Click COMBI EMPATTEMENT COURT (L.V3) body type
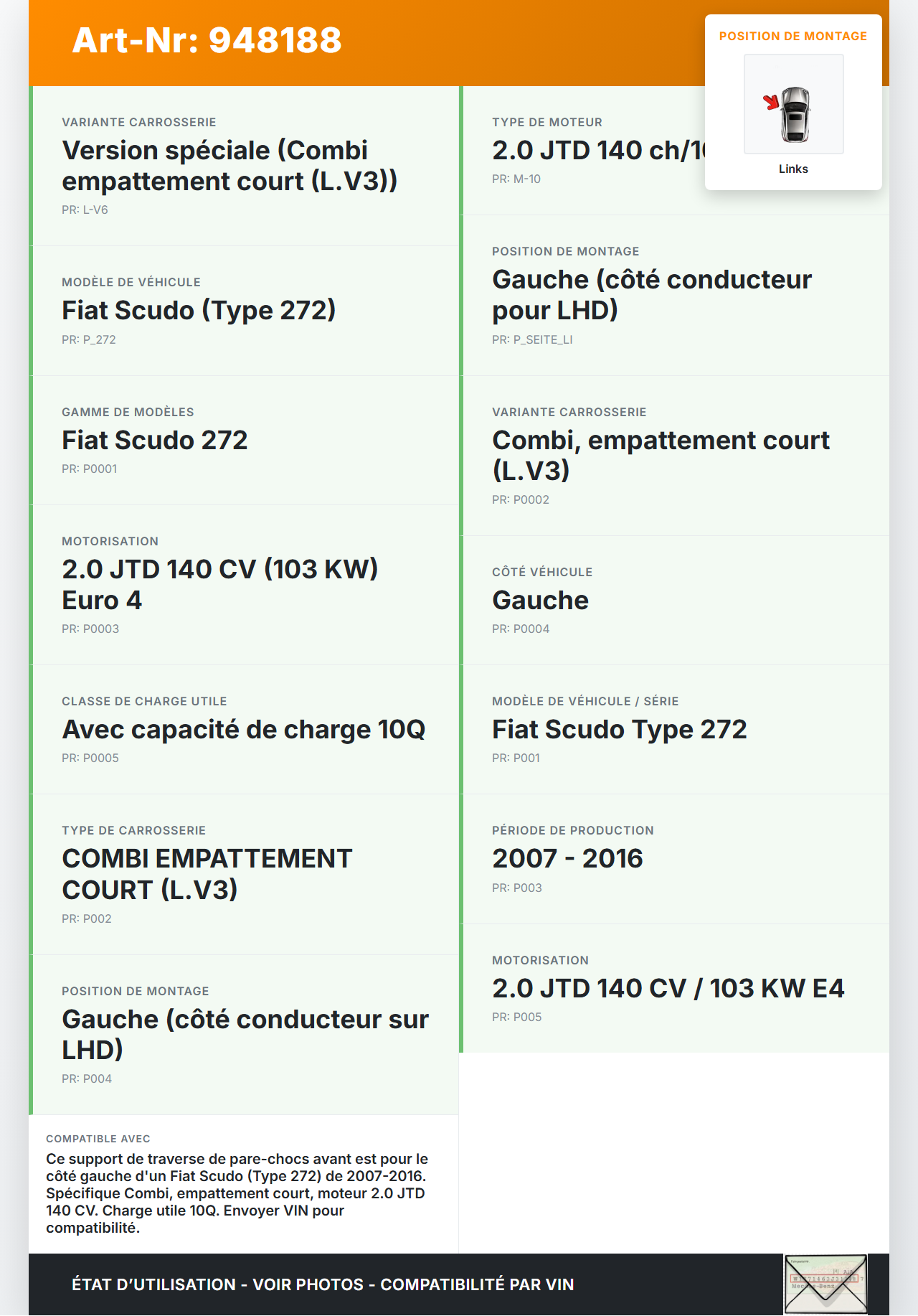Screen dimensions: 918x1316 (207, 874)
